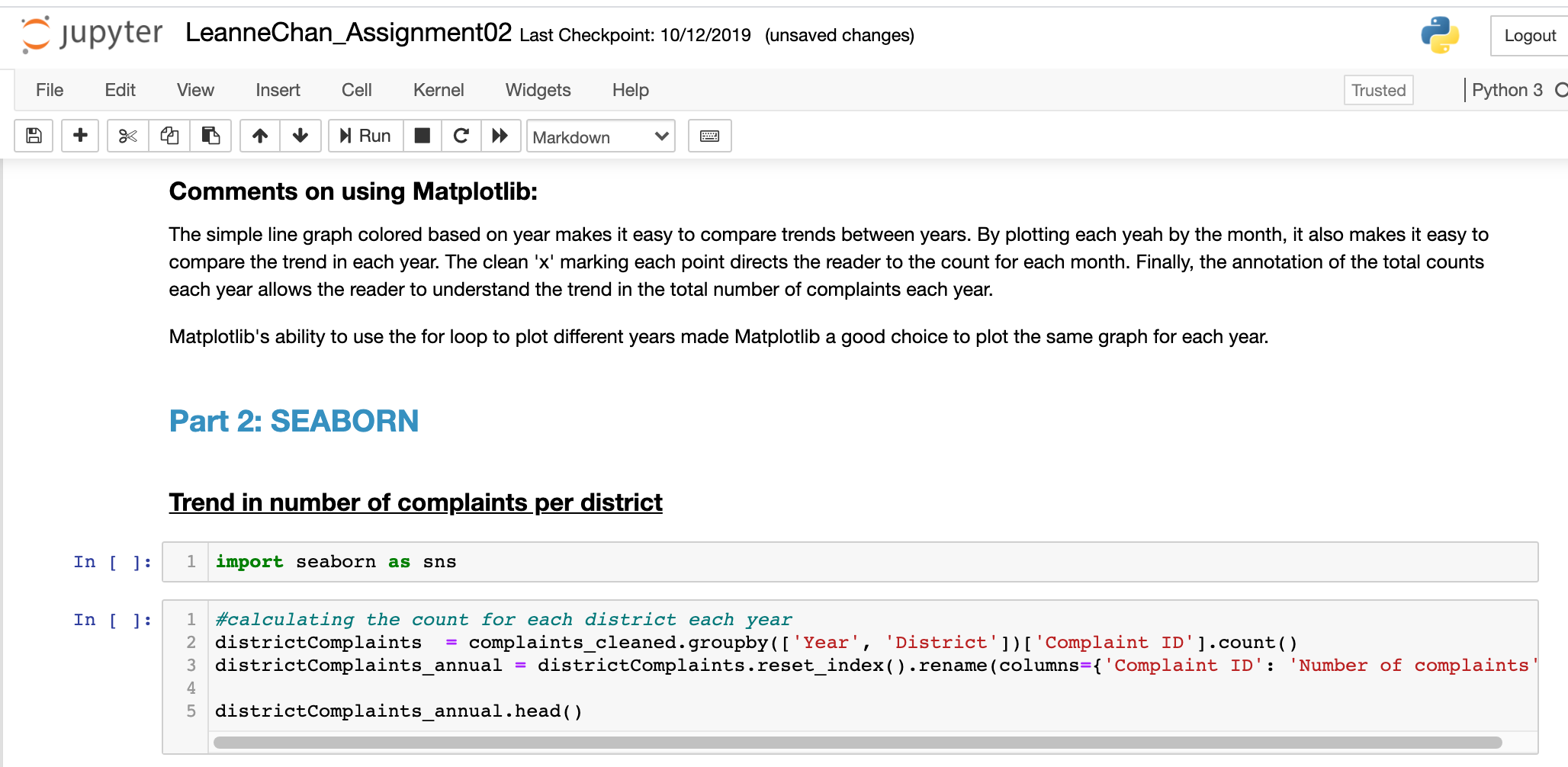Move selected cell down

pos(300,136)
